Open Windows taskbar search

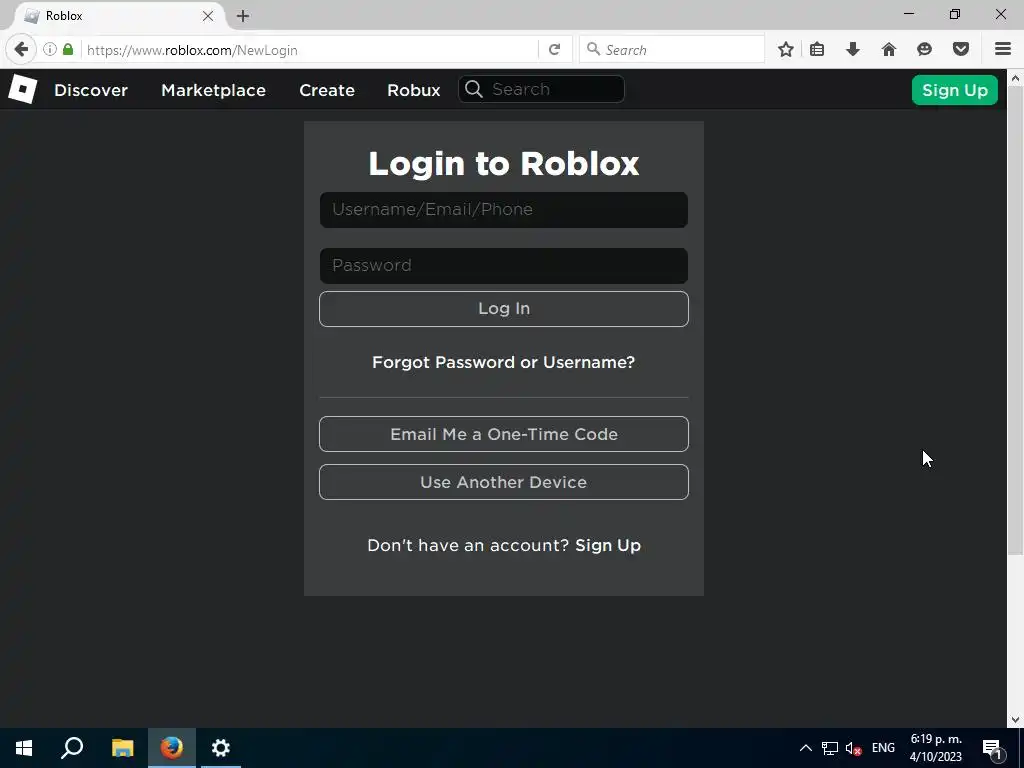coord(72,748)
